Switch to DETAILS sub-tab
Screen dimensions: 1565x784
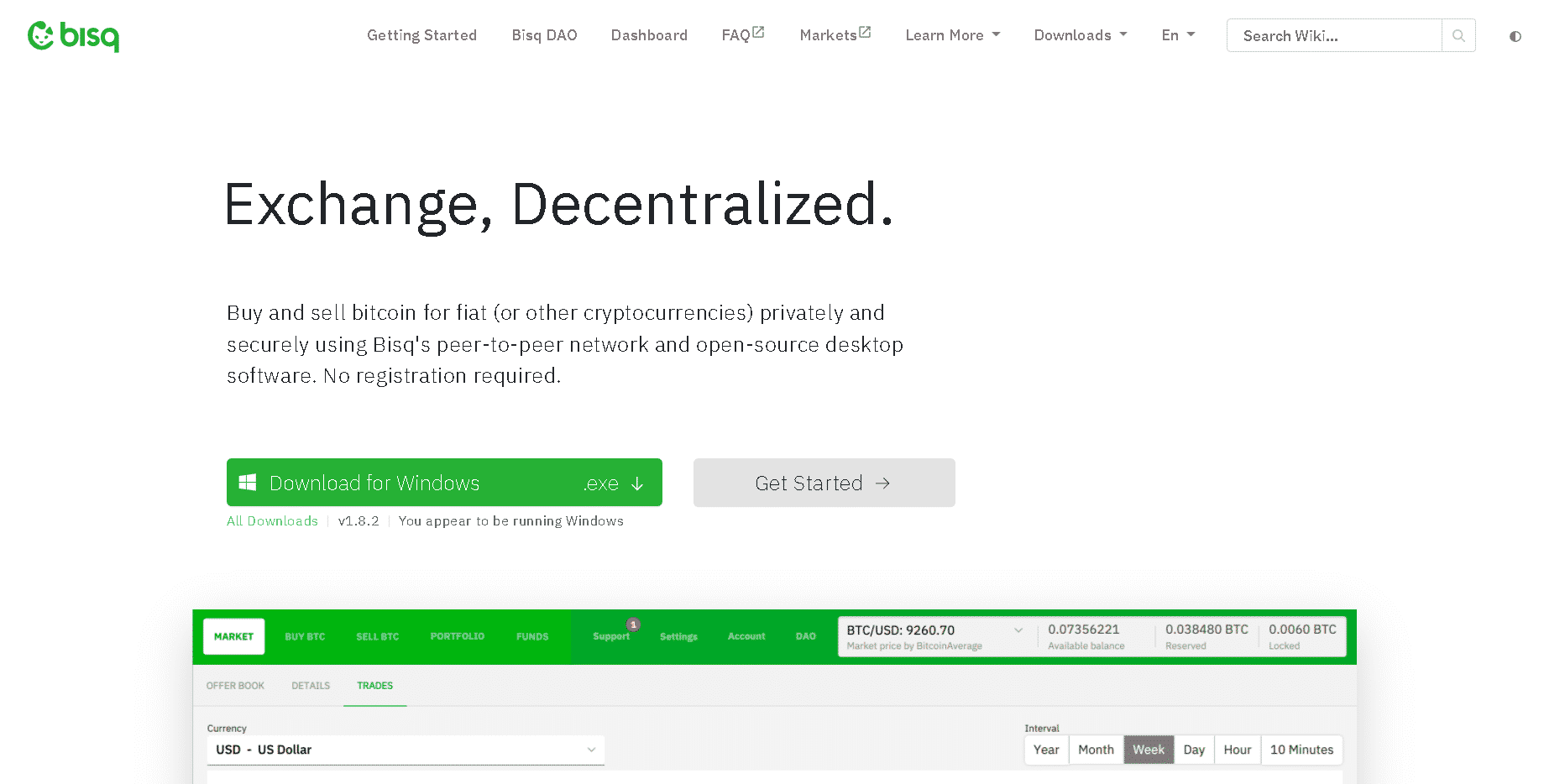point(311,686)
